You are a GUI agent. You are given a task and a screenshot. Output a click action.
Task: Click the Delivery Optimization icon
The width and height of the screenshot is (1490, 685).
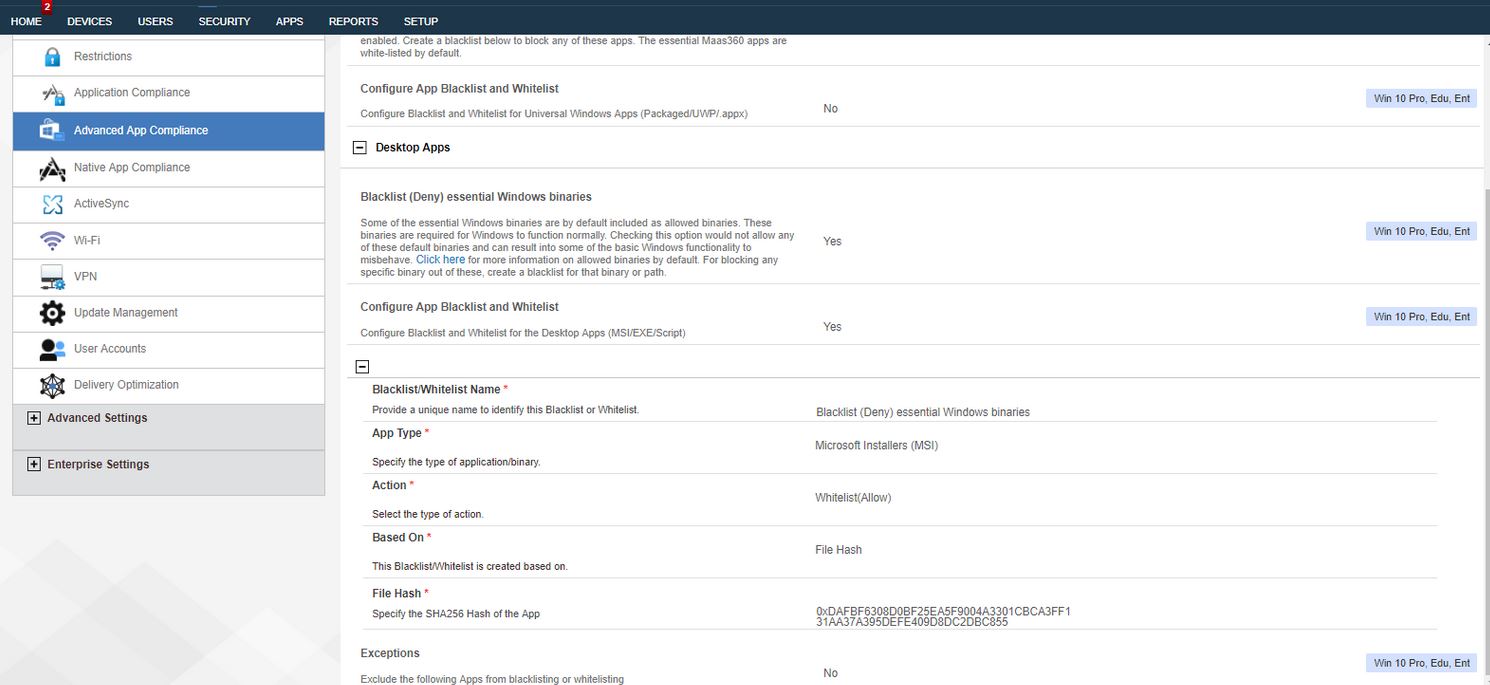coord(53,385)
